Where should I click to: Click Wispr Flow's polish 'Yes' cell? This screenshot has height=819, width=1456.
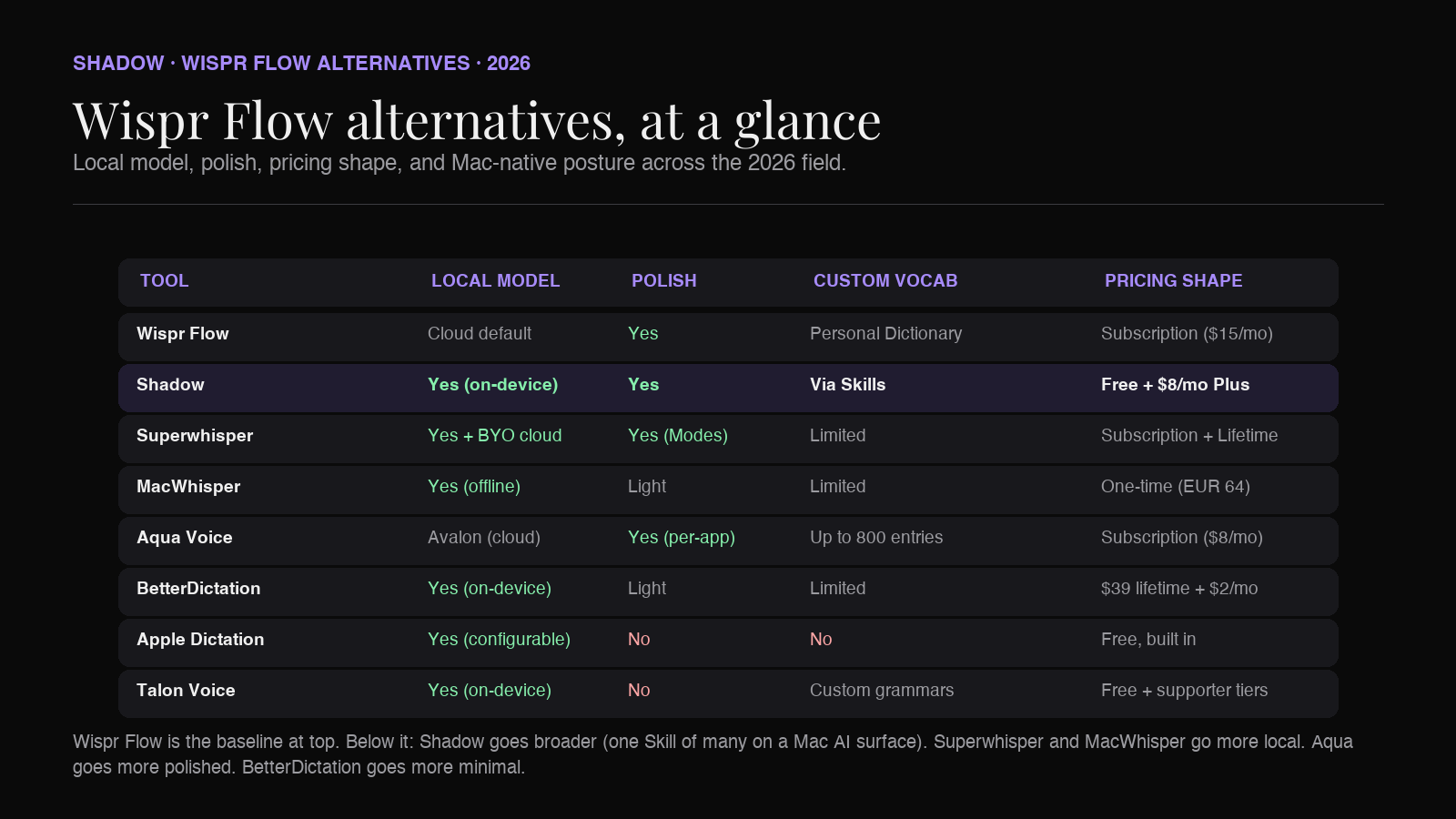pyautogui.click(x=642, y=334)
